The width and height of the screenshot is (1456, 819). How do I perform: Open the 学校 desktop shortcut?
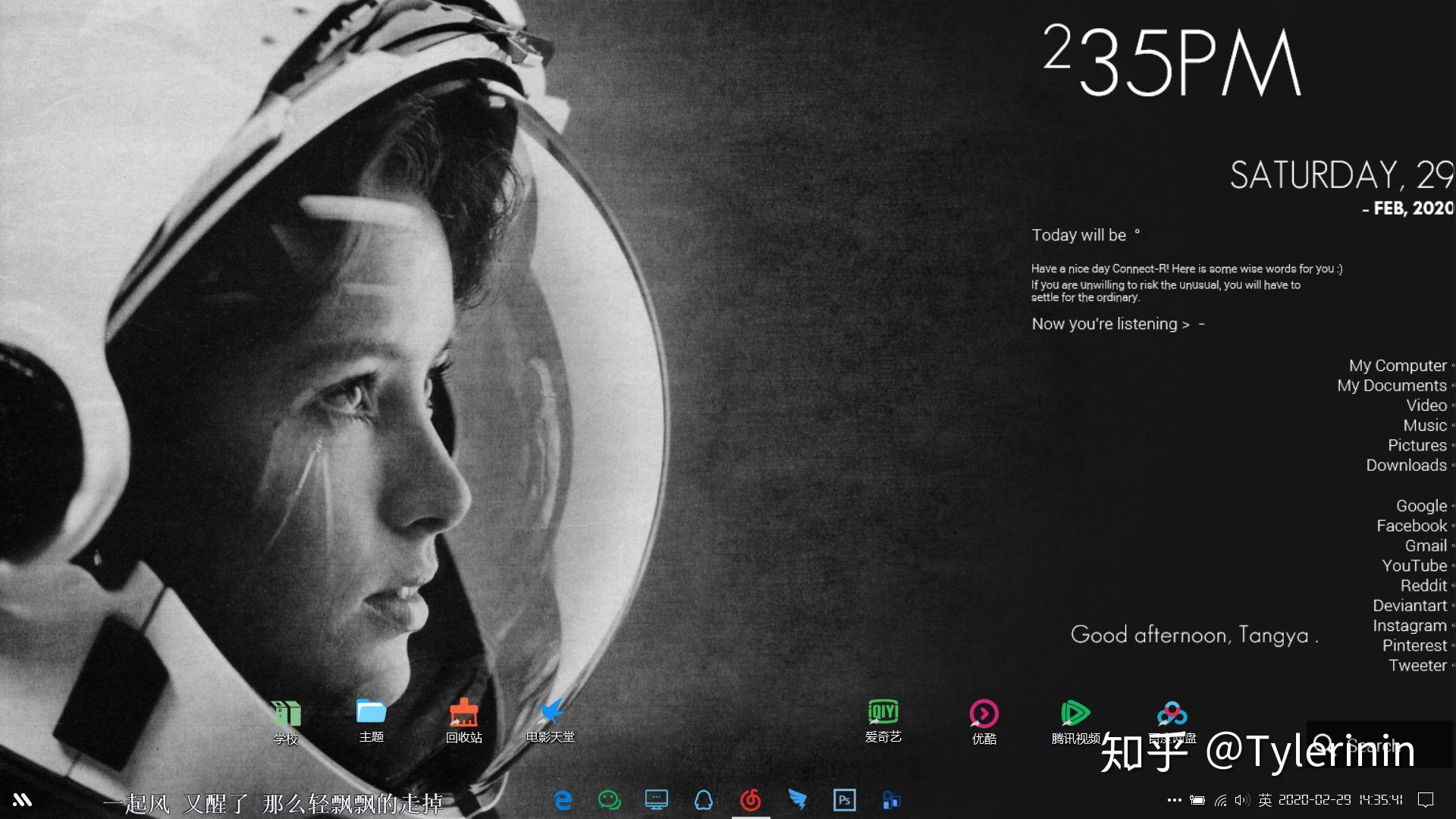286,722
